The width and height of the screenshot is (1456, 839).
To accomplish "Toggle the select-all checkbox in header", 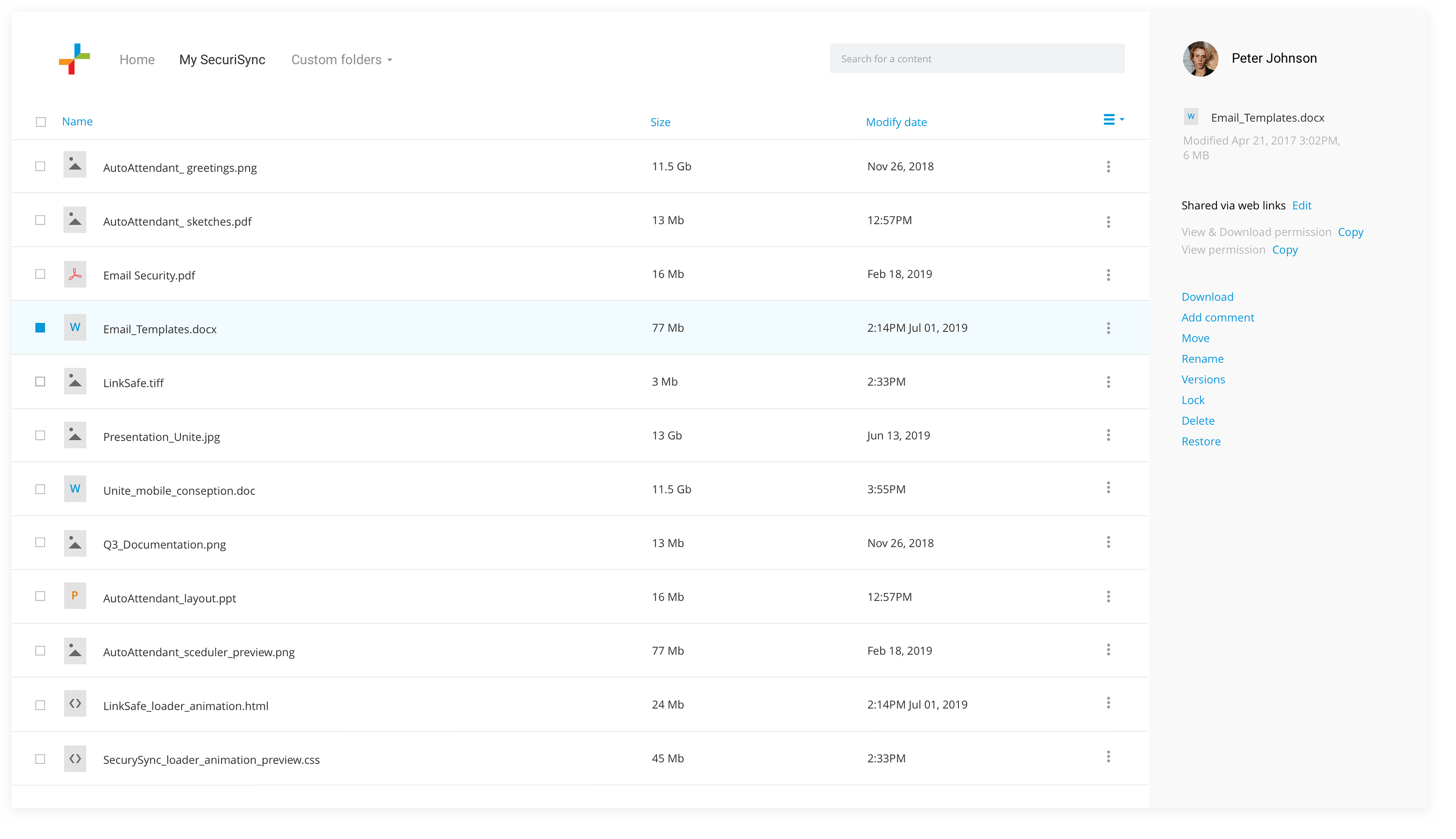I will pyautogui.click(x=41, y=122).
